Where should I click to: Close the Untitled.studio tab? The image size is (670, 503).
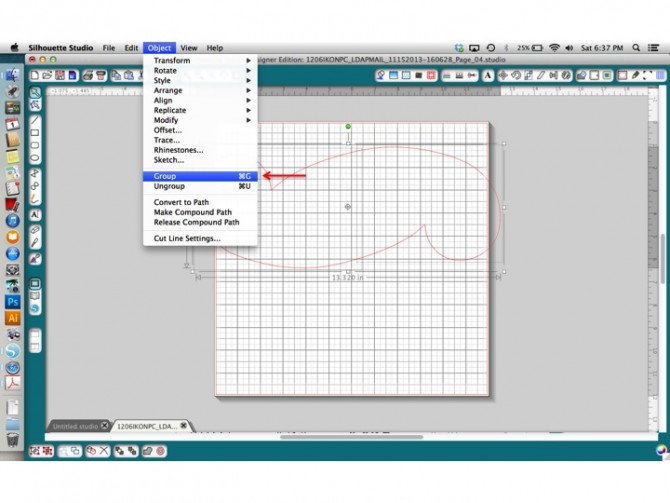pos(104,426)
